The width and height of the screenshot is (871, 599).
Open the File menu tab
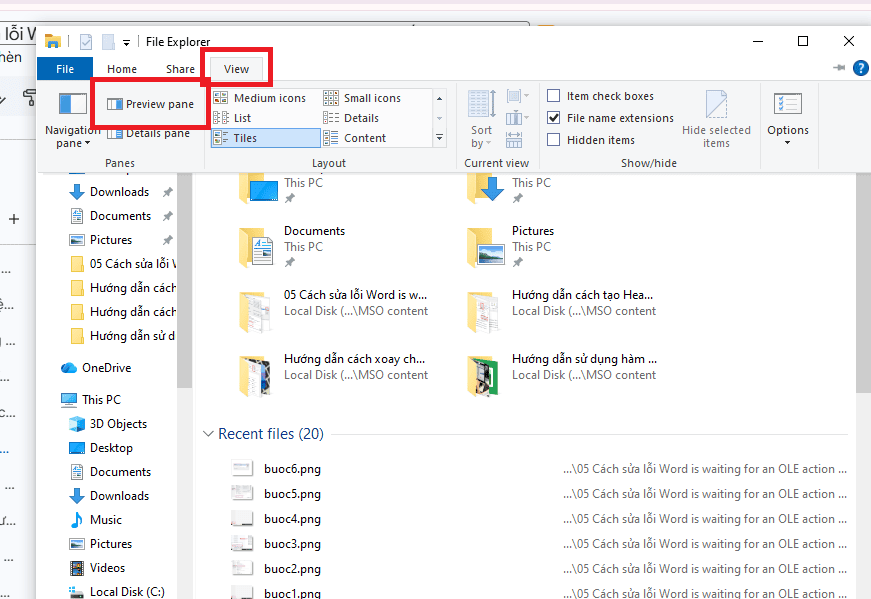click(65, 69)
